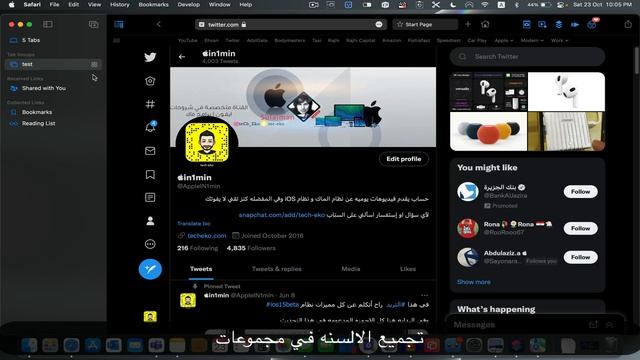640x360 pixels.
Task: Open the History menu
Action: coord(120,4)
